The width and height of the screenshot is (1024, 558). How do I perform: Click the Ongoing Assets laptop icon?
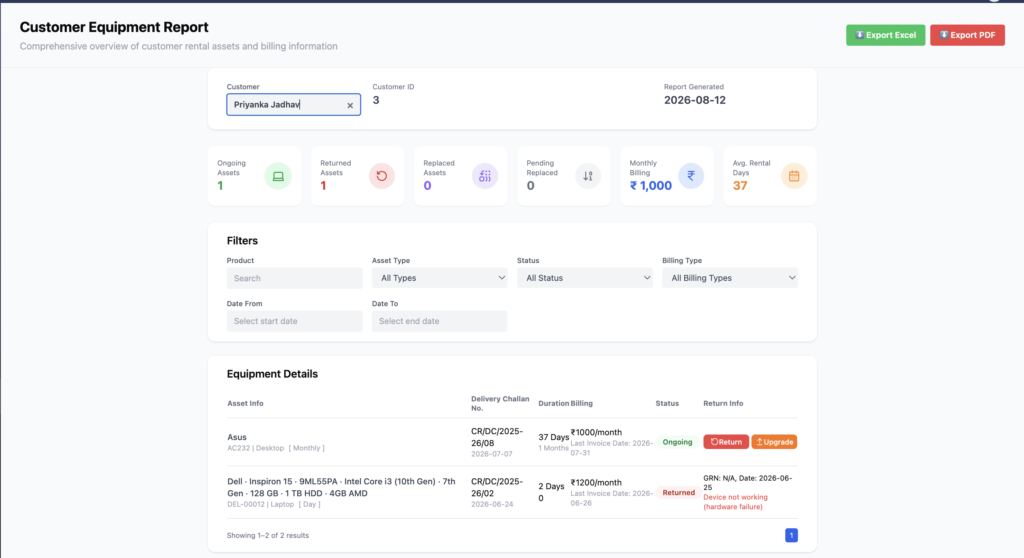[x=278, y=176]
